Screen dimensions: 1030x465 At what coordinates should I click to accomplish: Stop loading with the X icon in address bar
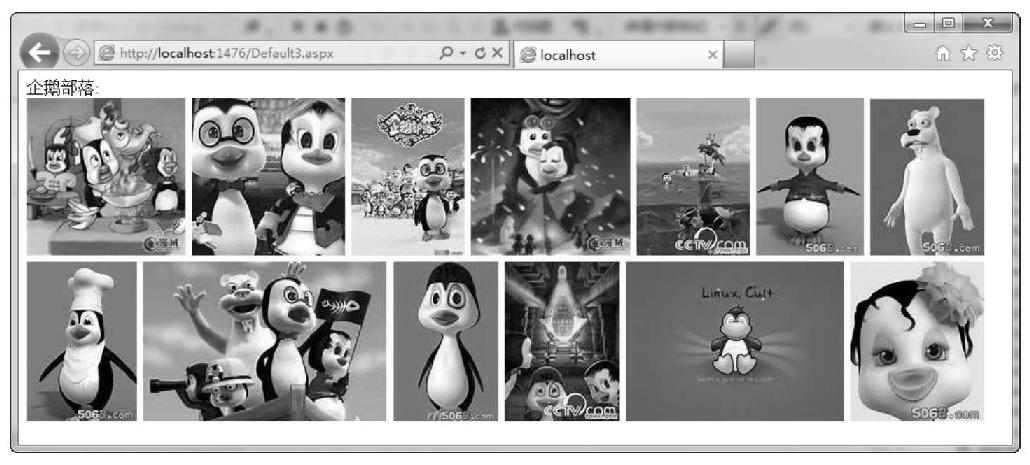pyautogui.click(x=497, y=53)
